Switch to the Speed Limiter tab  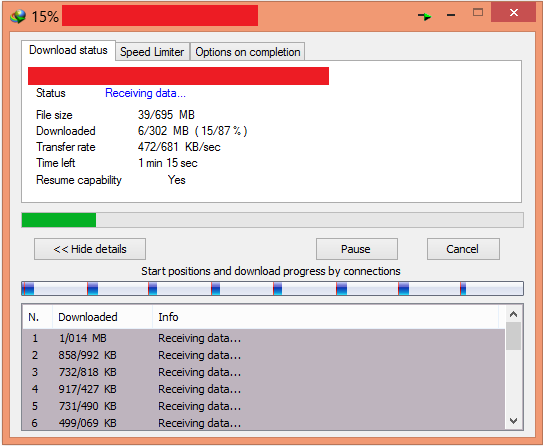click(152, 52)
